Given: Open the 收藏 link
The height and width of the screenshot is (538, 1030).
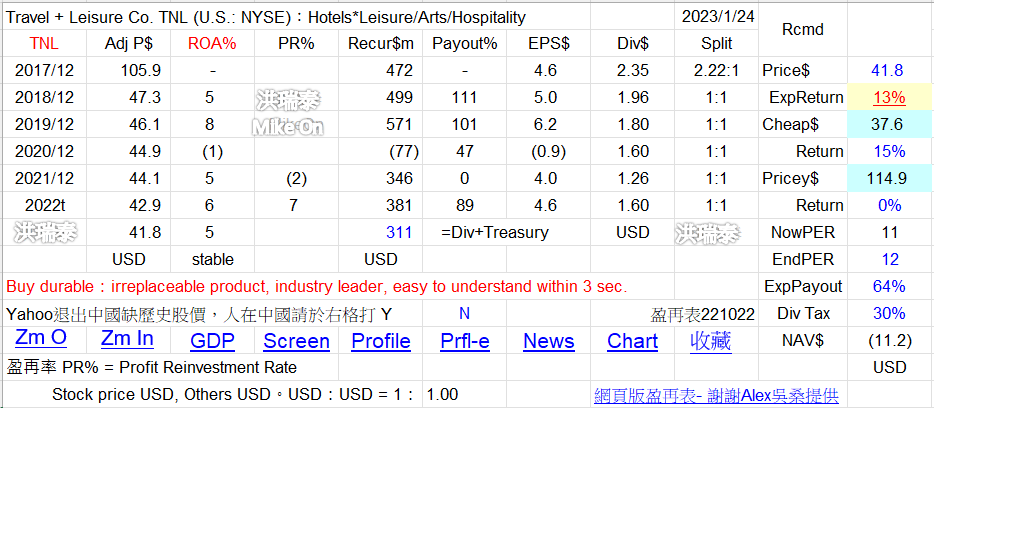Looking at the screenshot, I should pyautogui.click(x=710, y=341).
